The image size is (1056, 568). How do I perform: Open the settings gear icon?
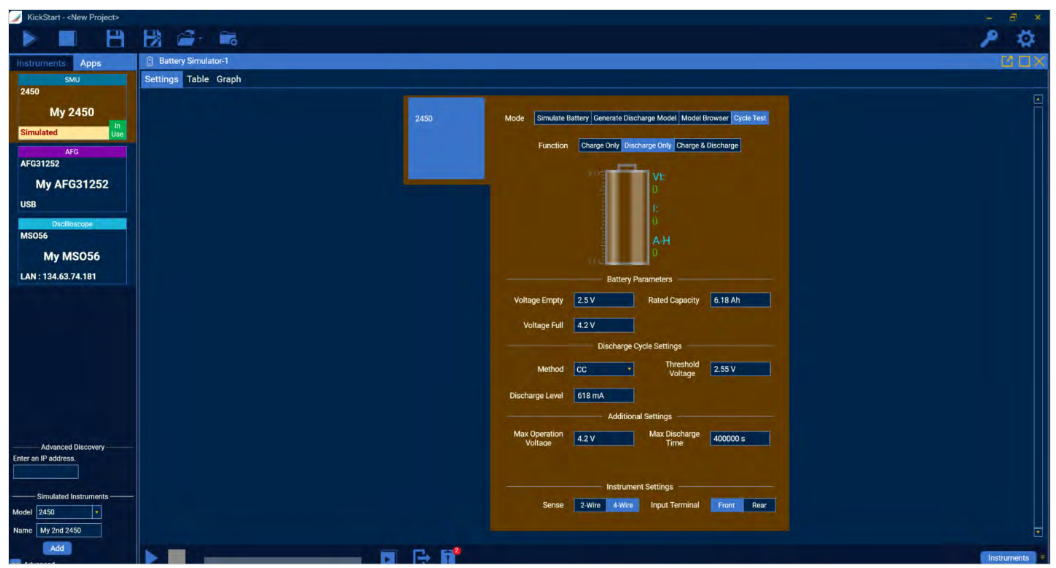[x=1025, y=39]
